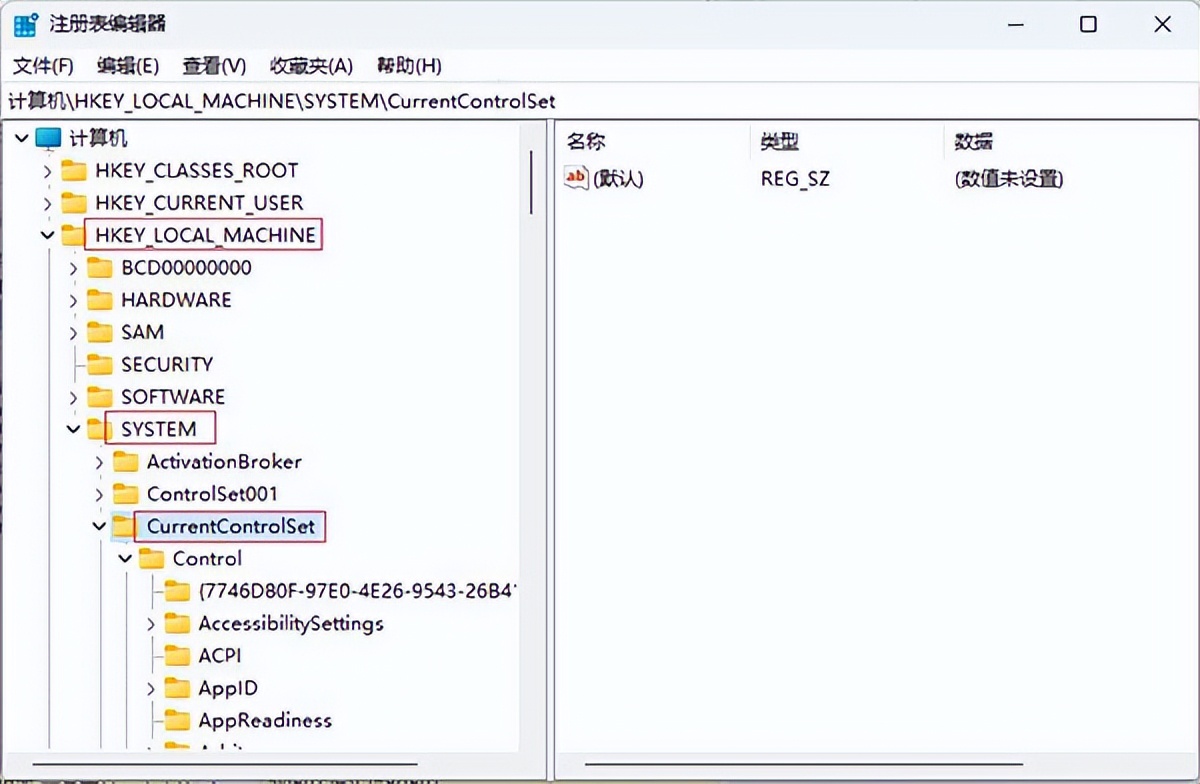Click the SYSTEM folder icon
1200x784 pixels.
pyautogui.click(x=98, y=429)
